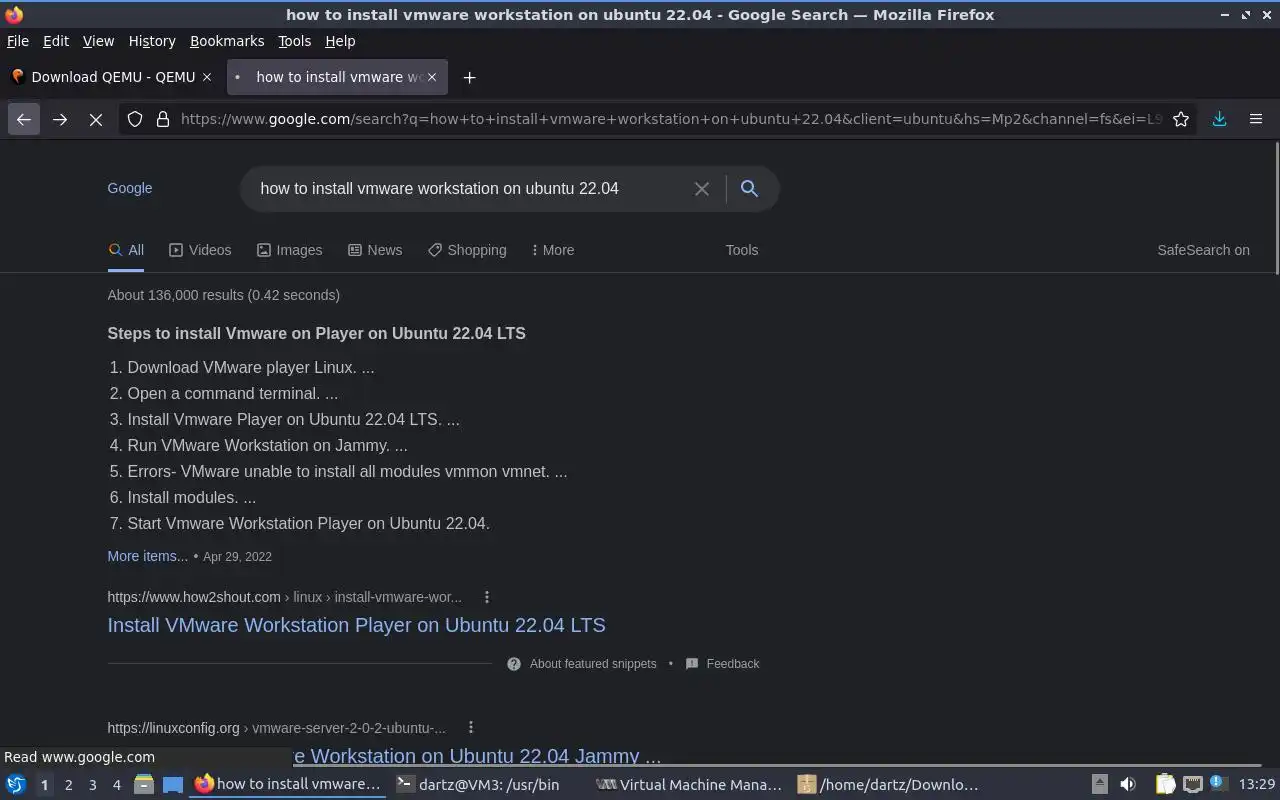Go forward one page

click(60, 119)
